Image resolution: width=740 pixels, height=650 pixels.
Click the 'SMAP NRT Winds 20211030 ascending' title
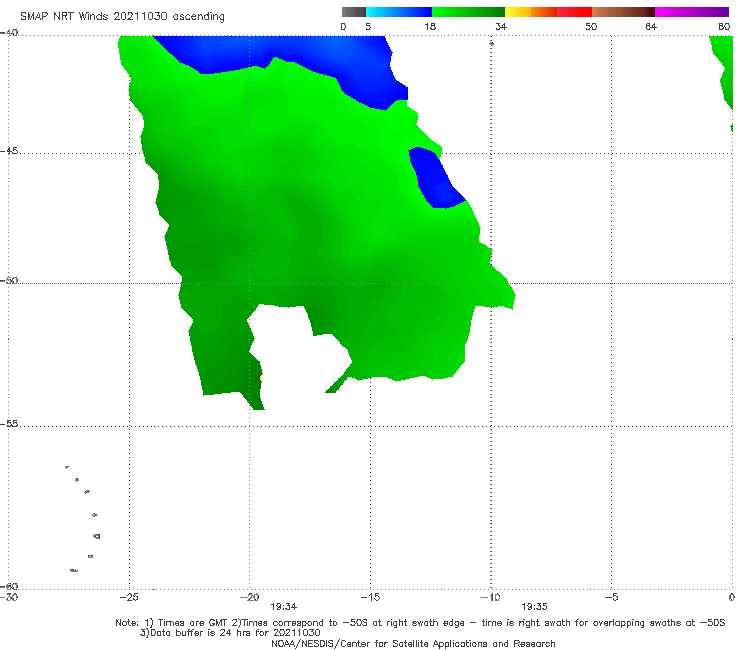pyautogui.click(x=122, y=17)
